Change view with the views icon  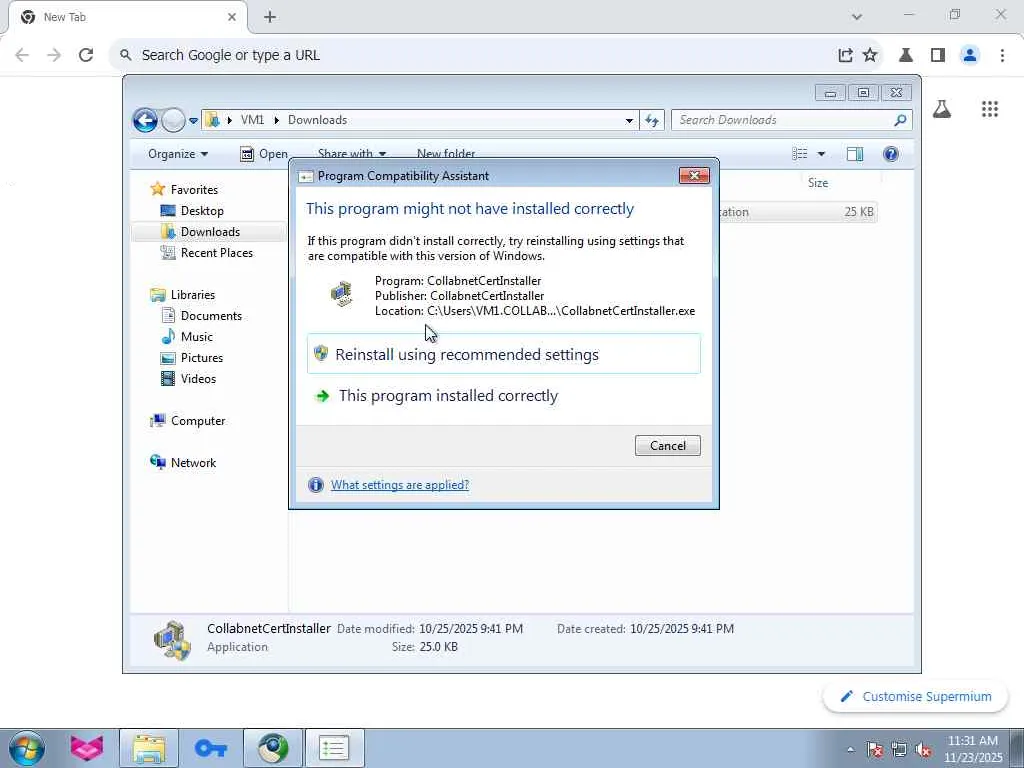[x=799, y=153]
